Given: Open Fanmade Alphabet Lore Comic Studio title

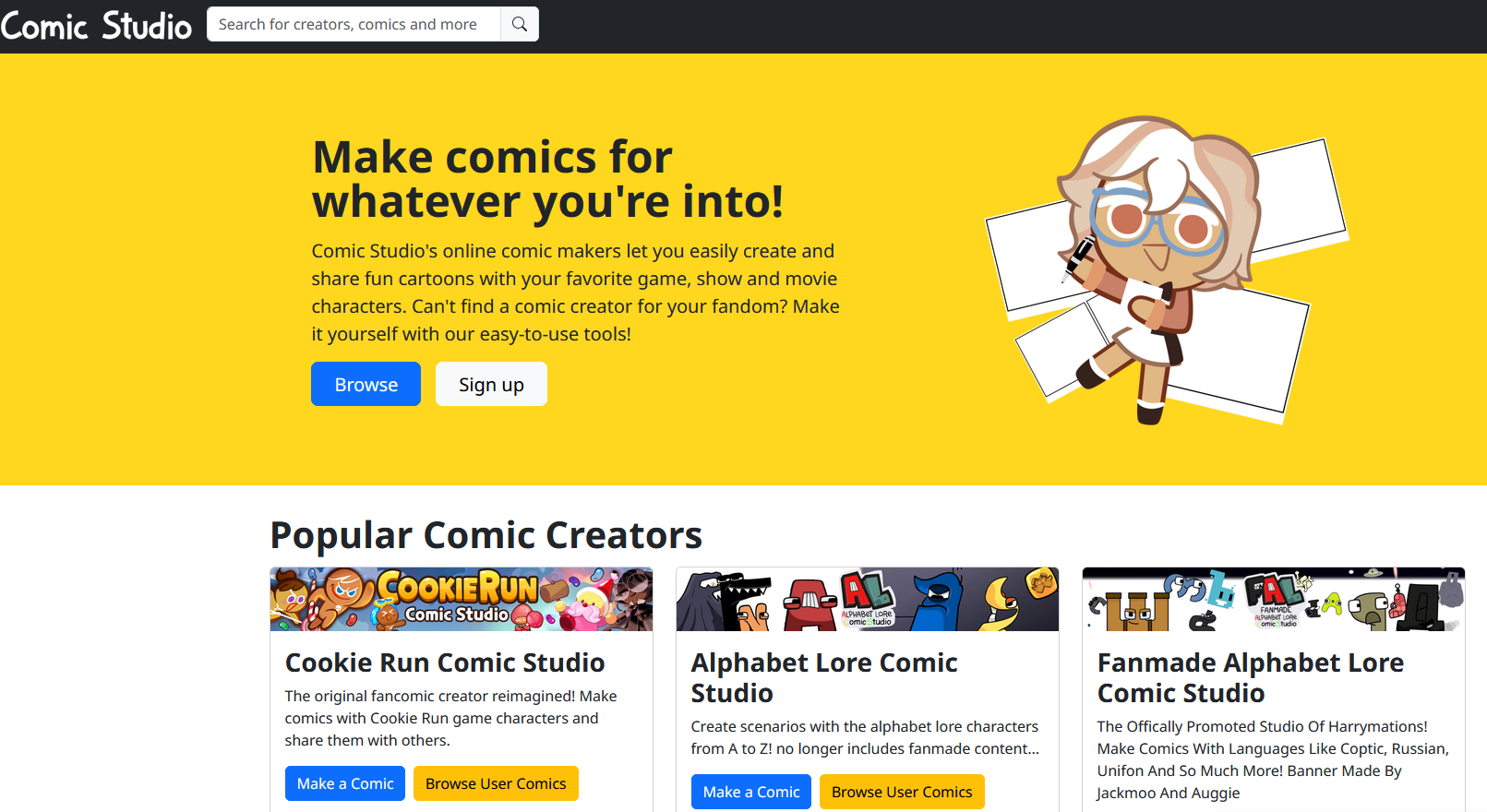Looking at the screenshot, I should 1251,677.
